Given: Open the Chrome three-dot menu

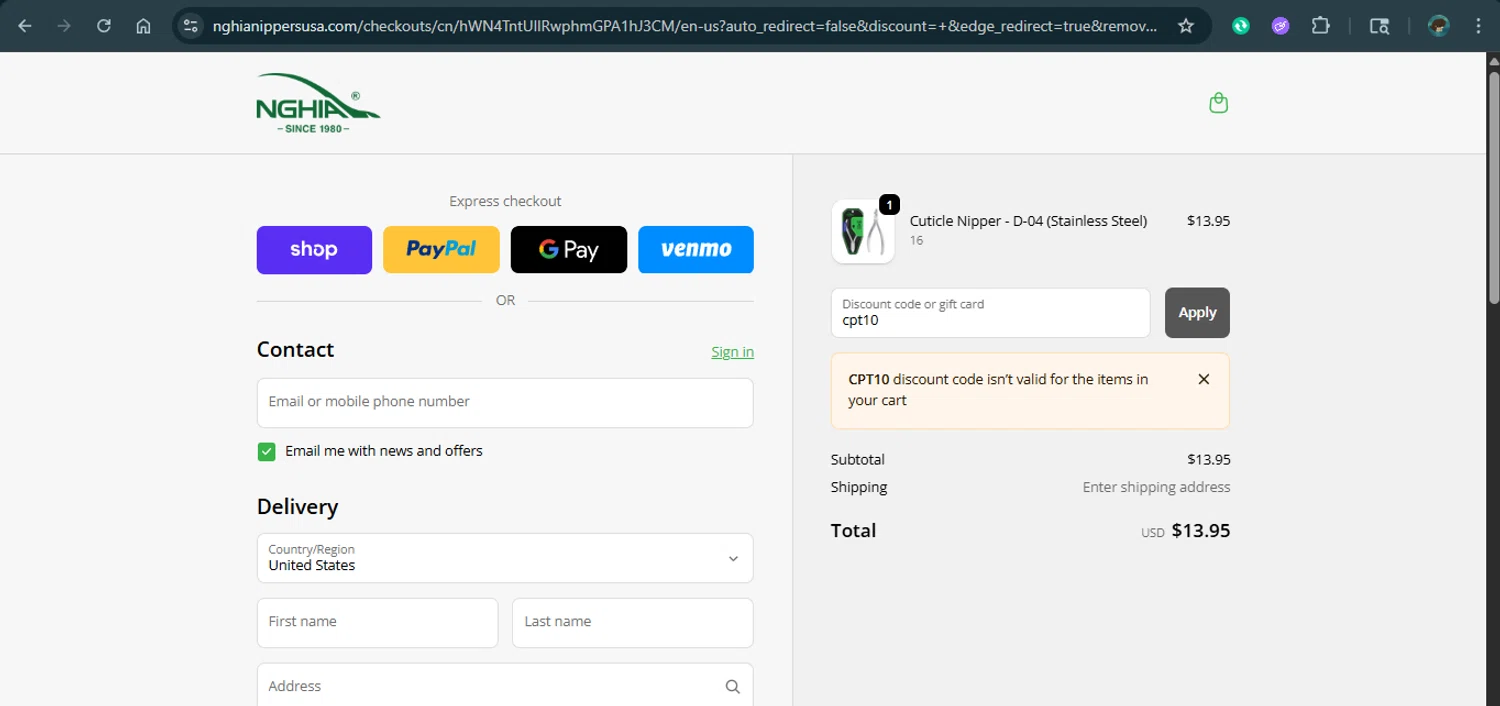Looking at the screenshot, I should coord(1478,26).
